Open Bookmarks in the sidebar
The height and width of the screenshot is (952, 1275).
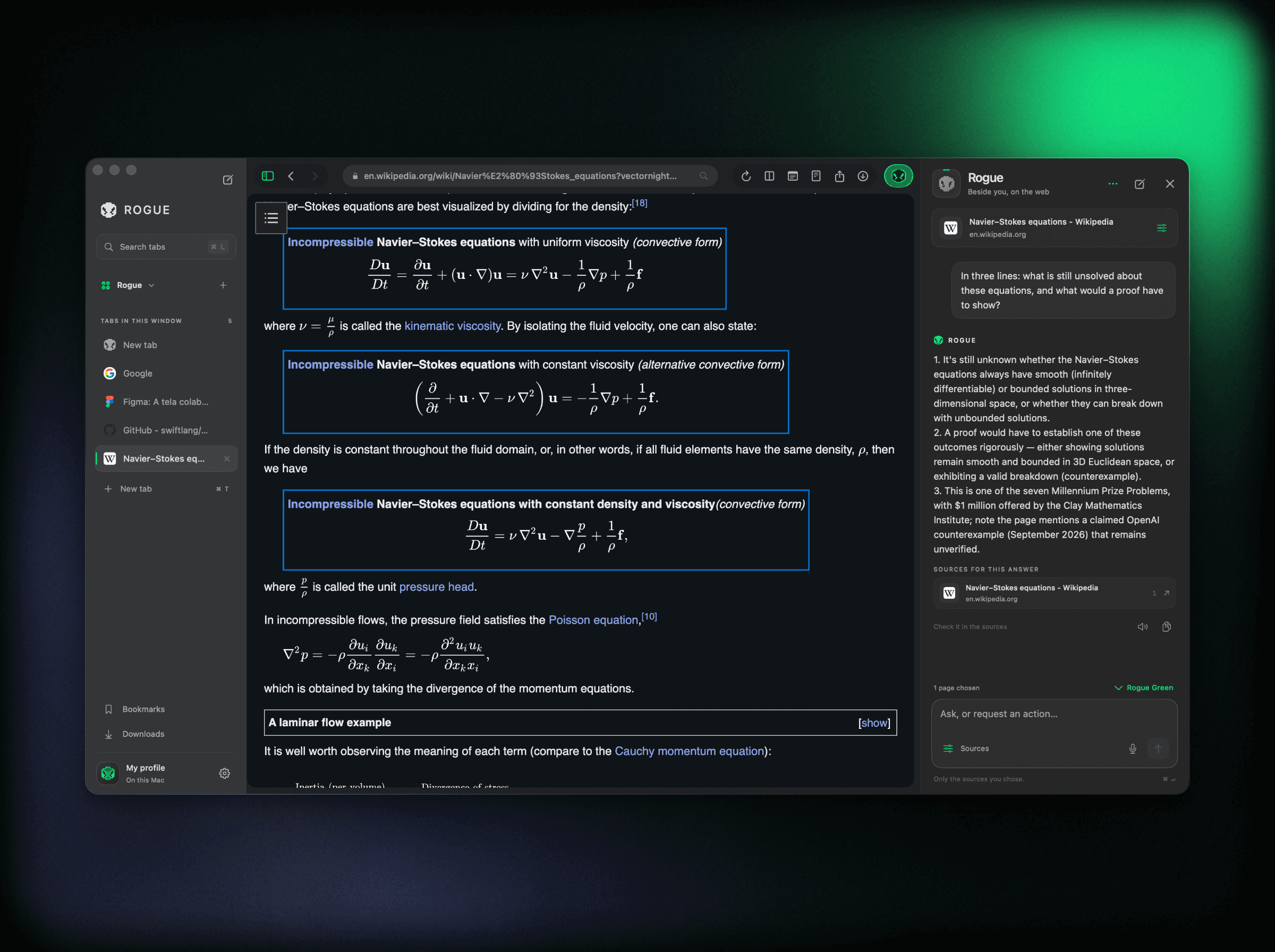click(135, 709)
